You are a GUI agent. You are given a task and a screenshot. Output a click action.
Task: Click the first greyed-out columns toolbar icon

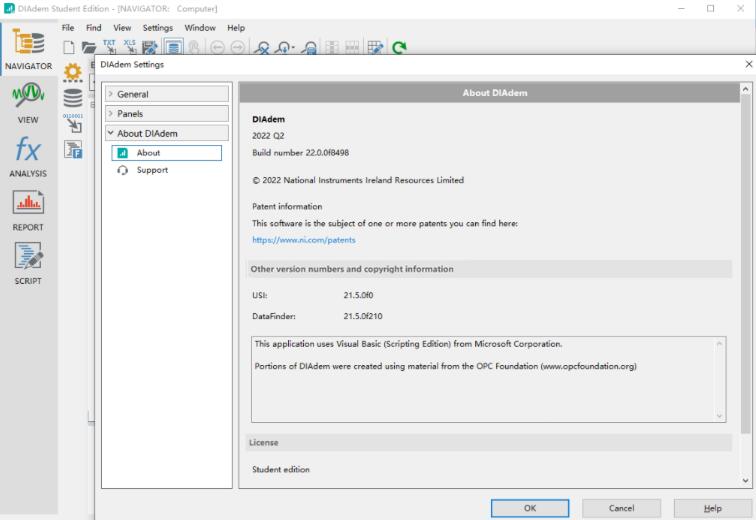(332, 47)
